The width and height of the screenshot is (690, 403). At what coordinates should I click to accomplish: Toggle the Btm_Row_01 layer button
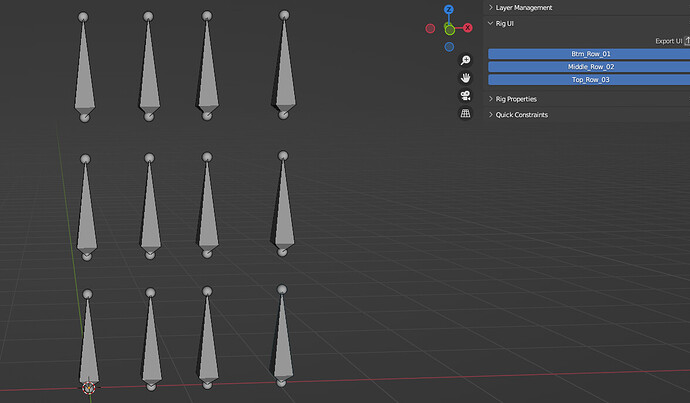point(589,54)
